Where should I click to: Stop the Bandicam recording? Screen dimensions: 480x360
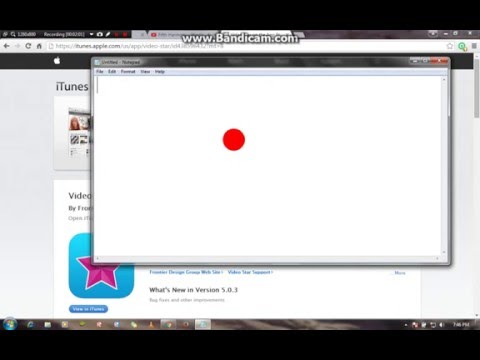(x=125, y=34)
